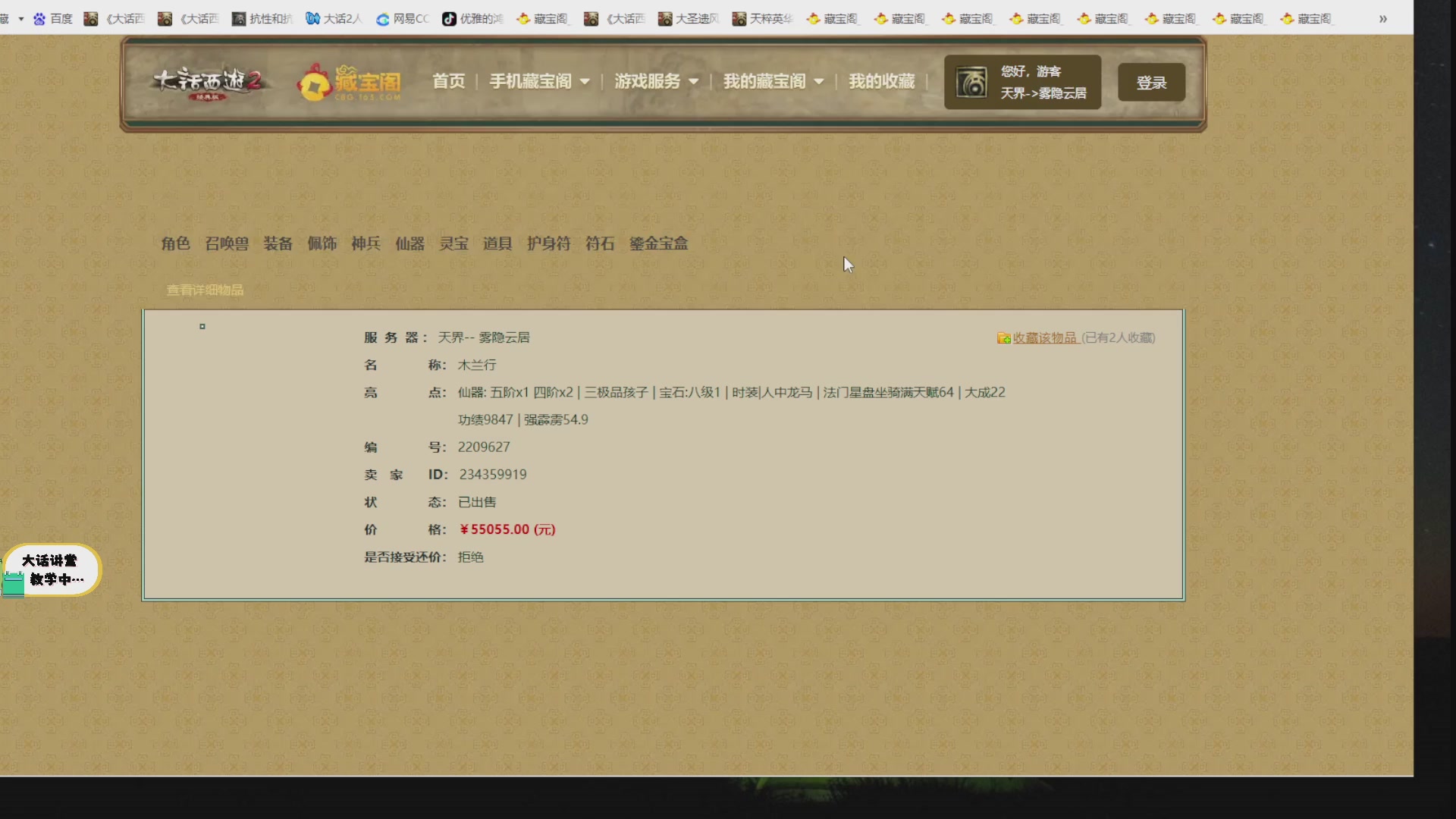Click the highlights line starting with 仙器: 五阶x1
1456x819 pixels.
(731, 392)
